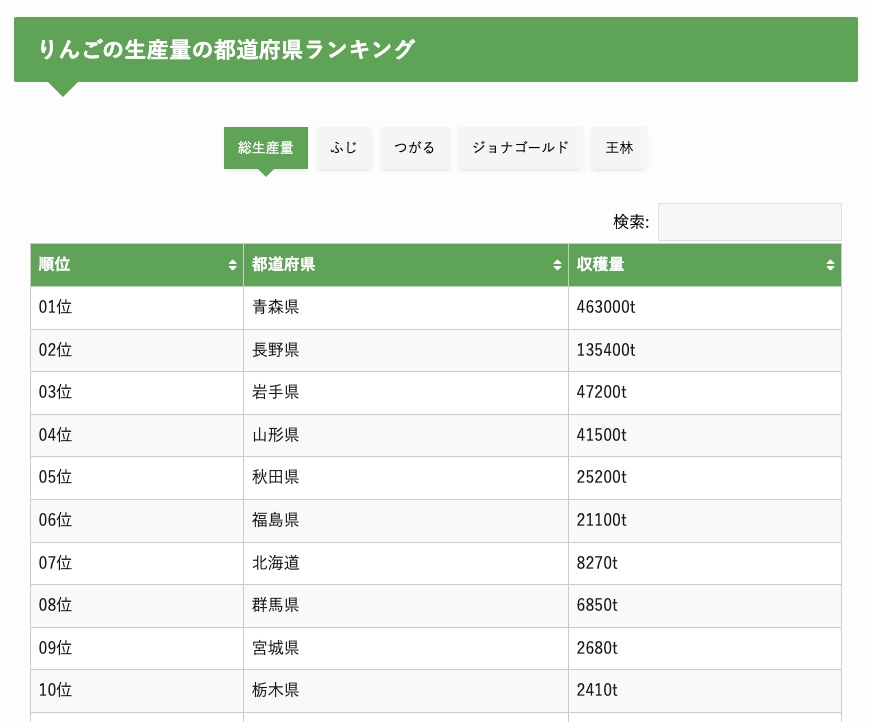Select the 福島県 cell
This screenshot has height=722, width=871.
coord(406,520)
